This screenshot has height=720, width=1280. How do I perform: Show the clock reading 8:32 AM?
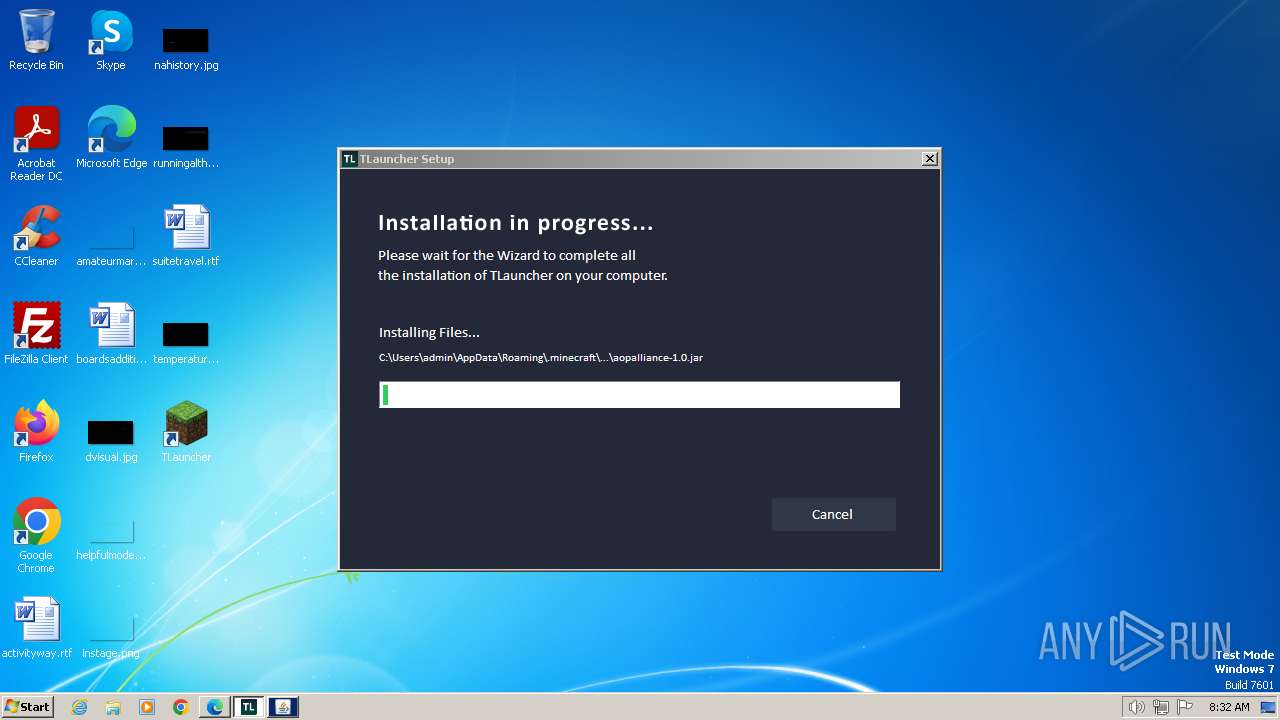[1229, 707]
